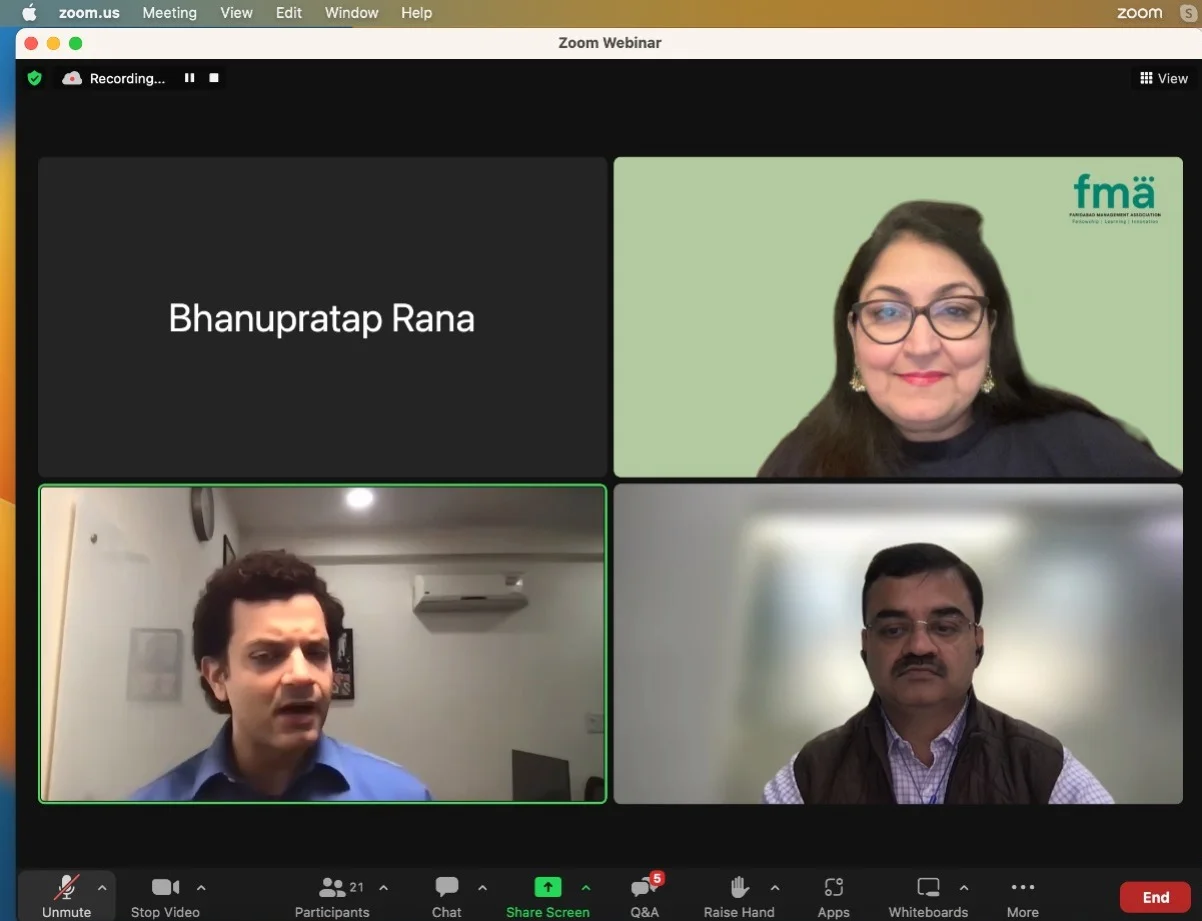1202x921 pixels.
Task: Open Share Screen options chevron
Action: click(586, 887)
